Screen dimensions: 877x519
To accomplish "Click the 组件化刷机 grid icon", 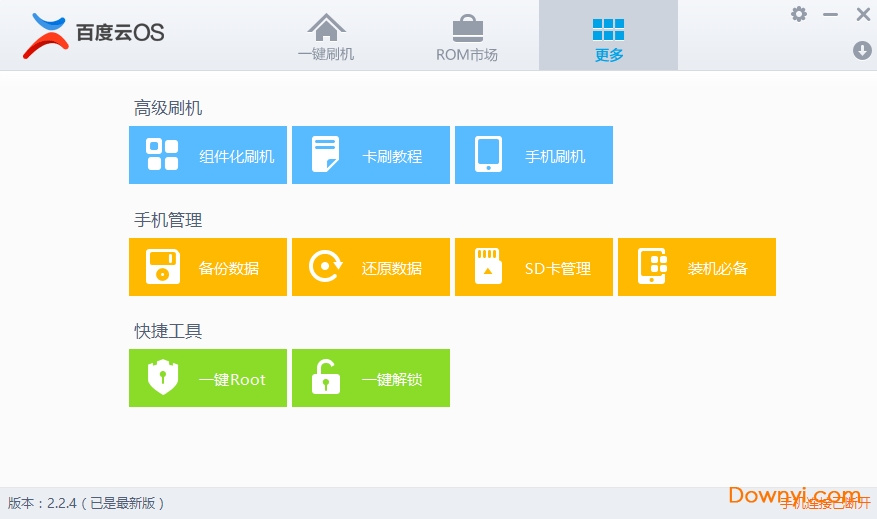I will click(x=162, y=155).
